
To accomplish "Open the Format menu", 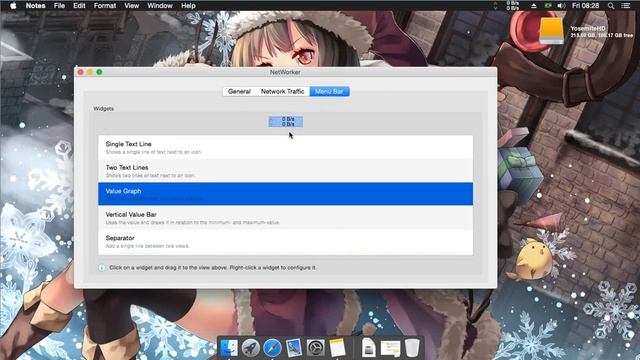I will click(x=105, y=6).
